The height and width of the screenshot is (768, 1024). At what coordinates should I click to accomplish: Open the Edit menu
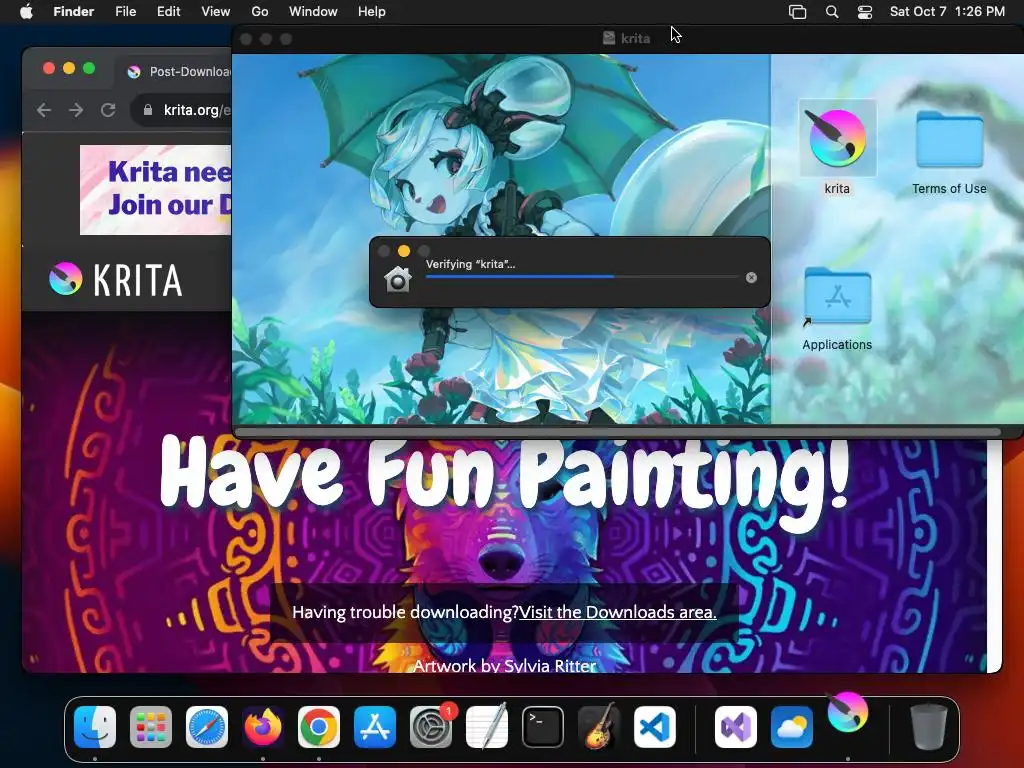click(168, 11)
